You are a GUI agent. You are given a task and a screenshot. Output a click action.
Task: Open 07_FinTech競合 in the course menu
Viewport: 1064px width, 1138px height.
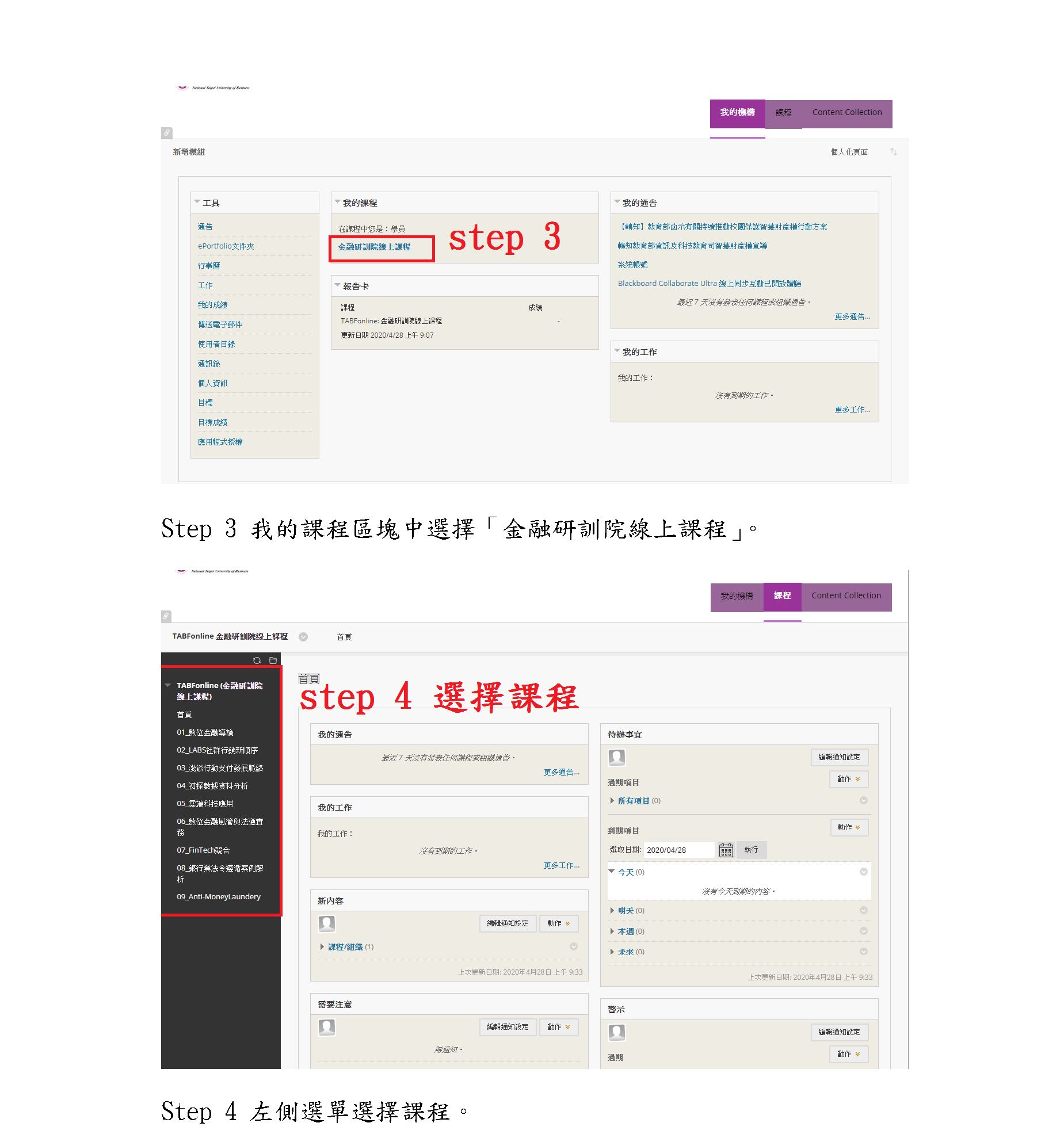pyautogui.click(x=203, y=850)
